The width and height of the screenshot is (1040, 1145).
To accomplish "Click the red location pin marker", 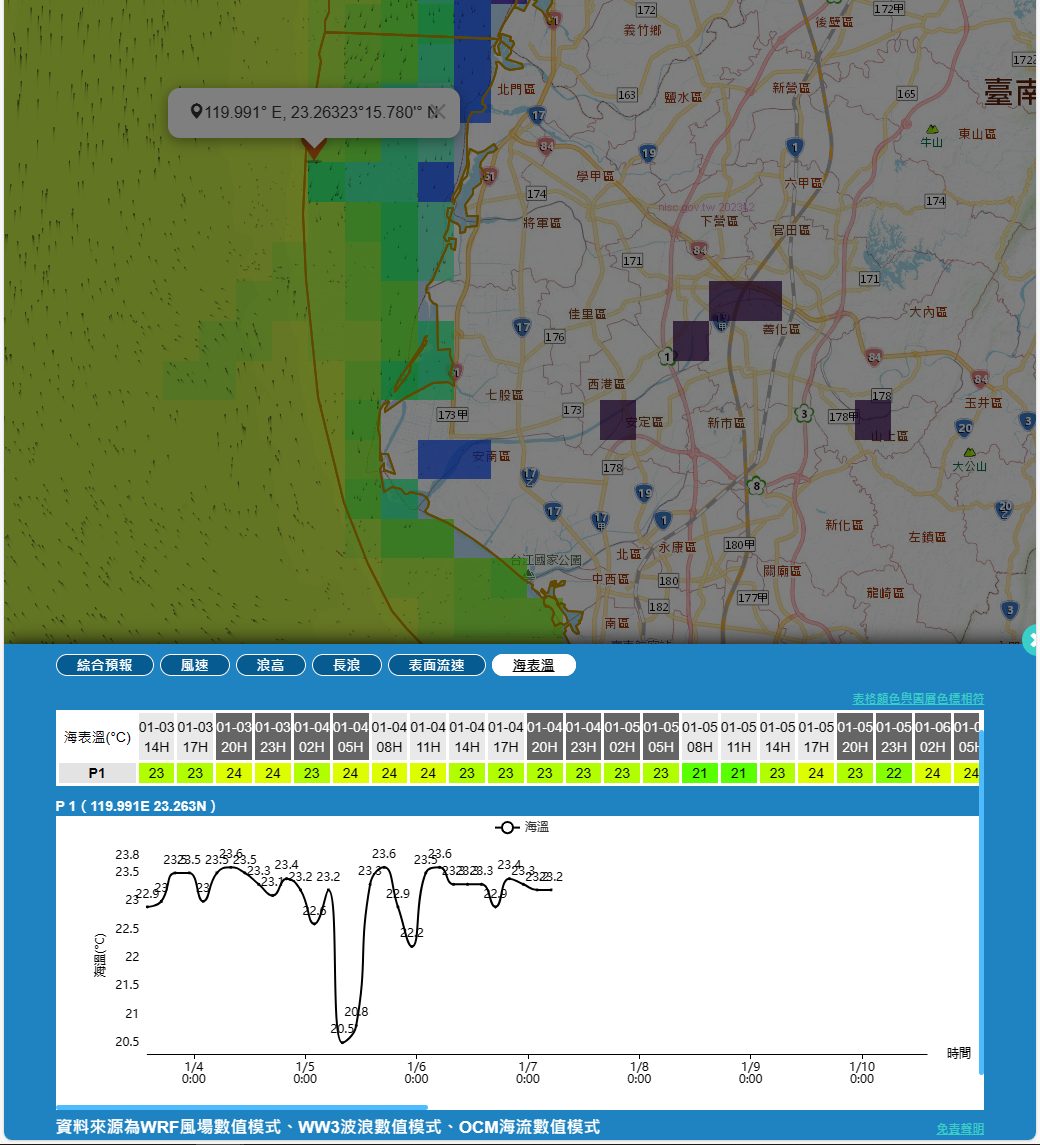I will pos(314,148).
